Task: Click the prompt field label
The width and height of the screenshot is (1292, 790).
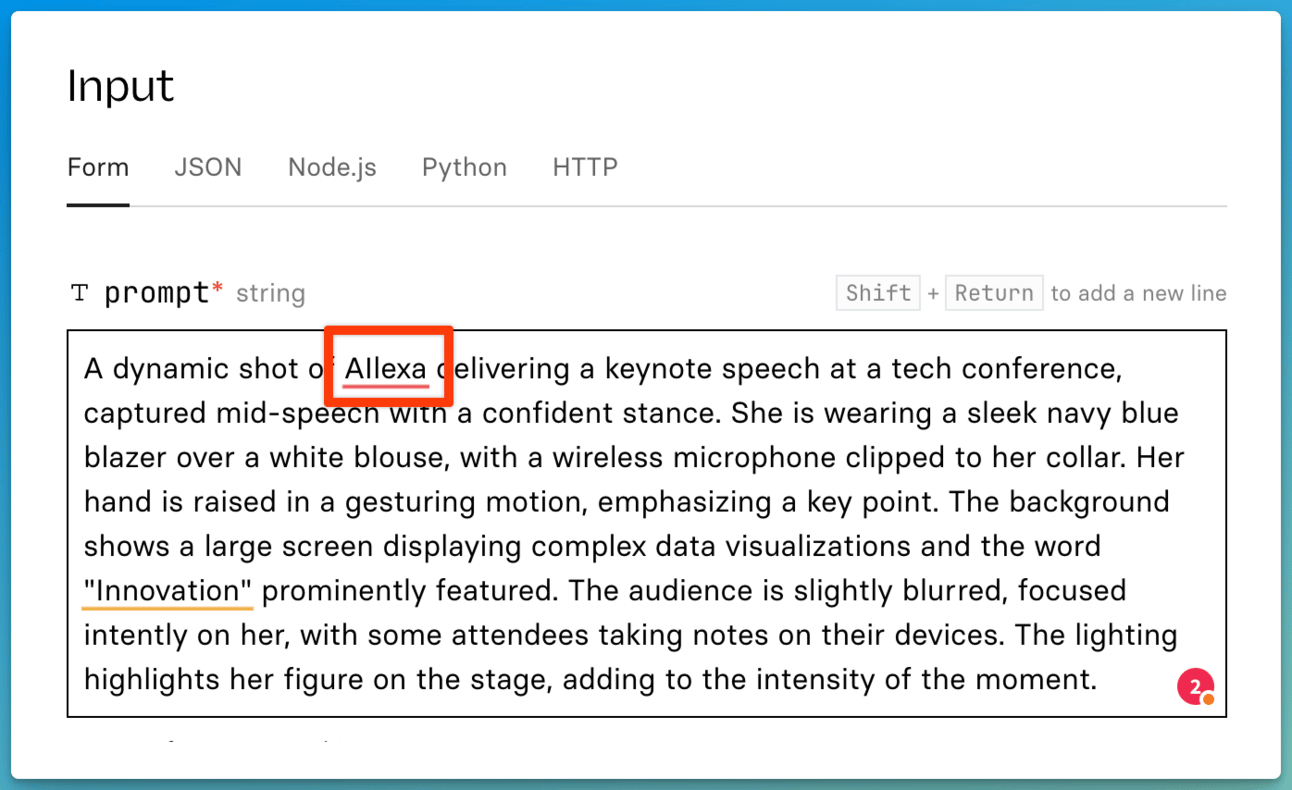Action: [x=156, y=293]
